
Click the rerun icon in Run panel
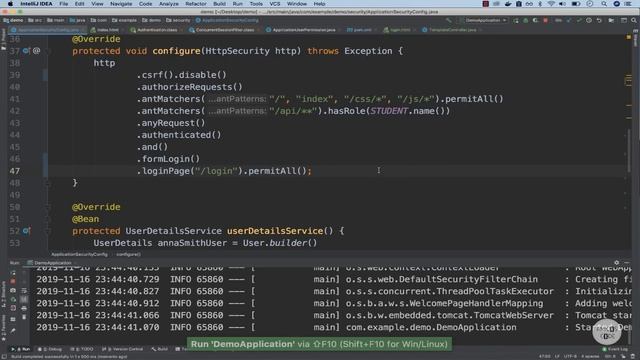tap(13, 272)
